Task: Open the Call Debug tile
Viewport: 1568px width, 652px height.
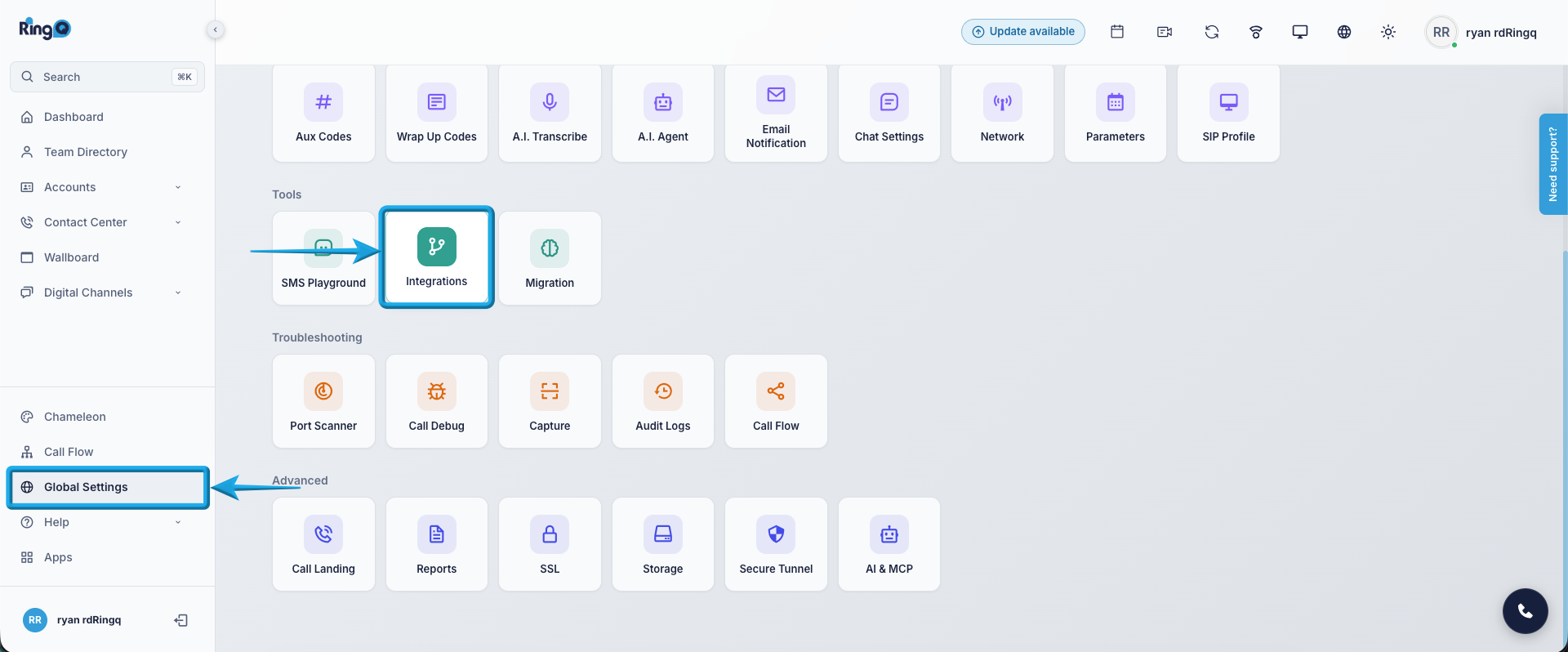Action: click(x=437, y=401)
